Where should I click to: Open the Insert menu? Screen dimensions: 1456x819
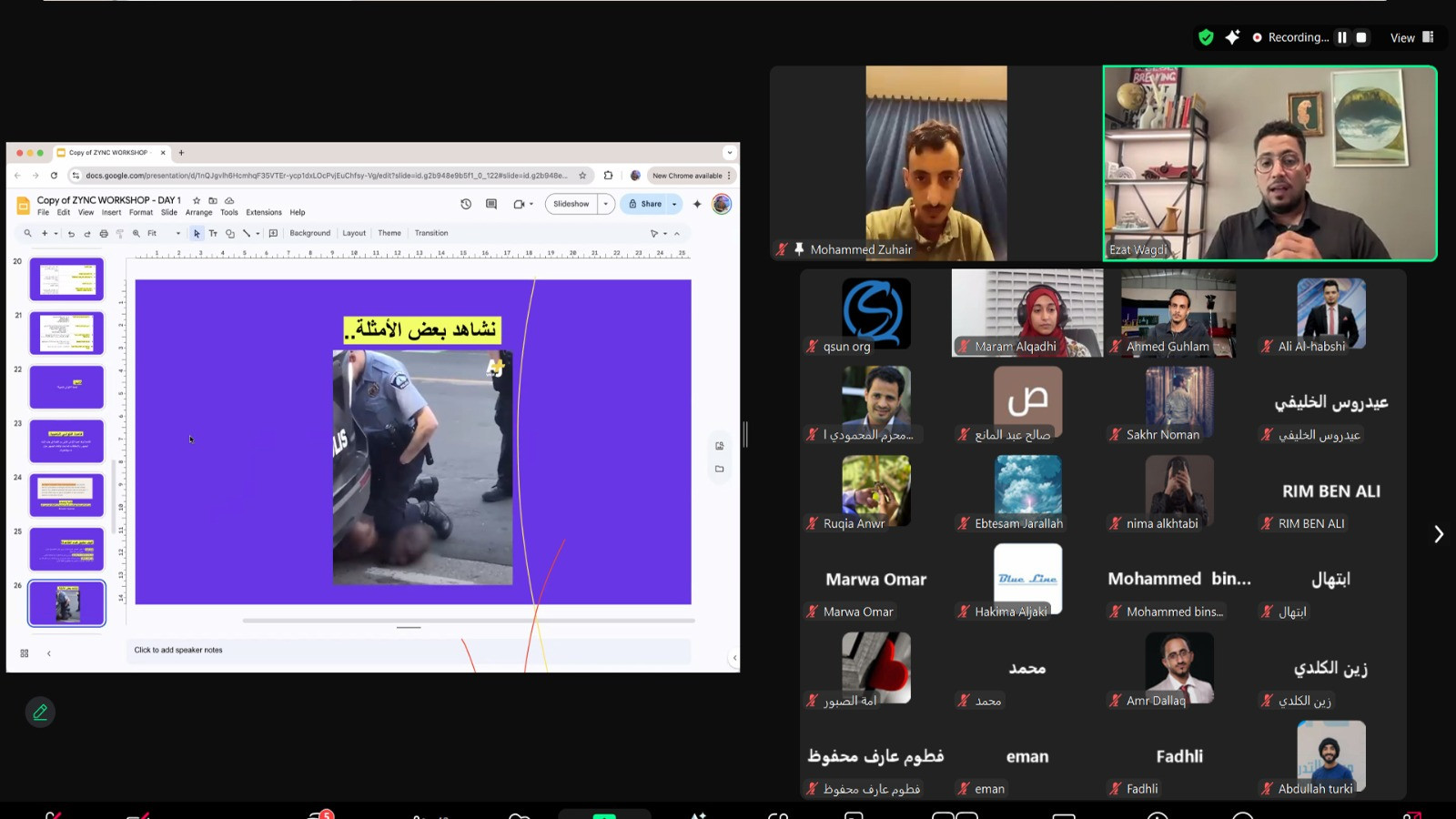tap(111, 213)
